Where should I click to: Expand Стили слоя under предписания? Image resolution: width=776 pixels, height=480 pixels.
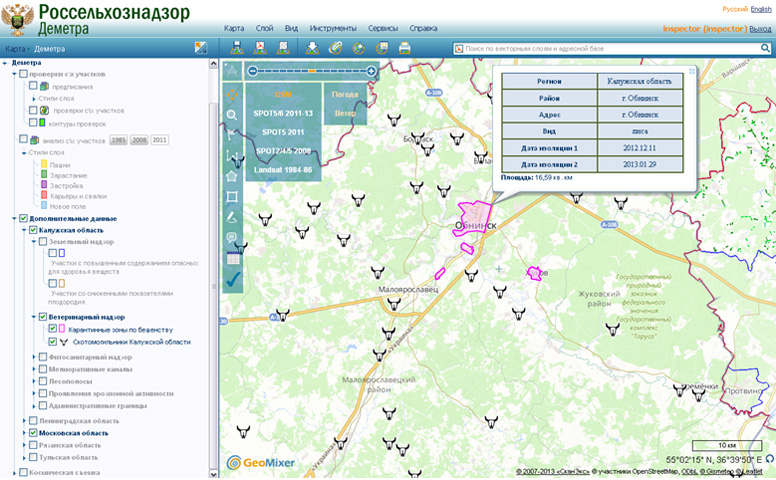click(34, 99)
